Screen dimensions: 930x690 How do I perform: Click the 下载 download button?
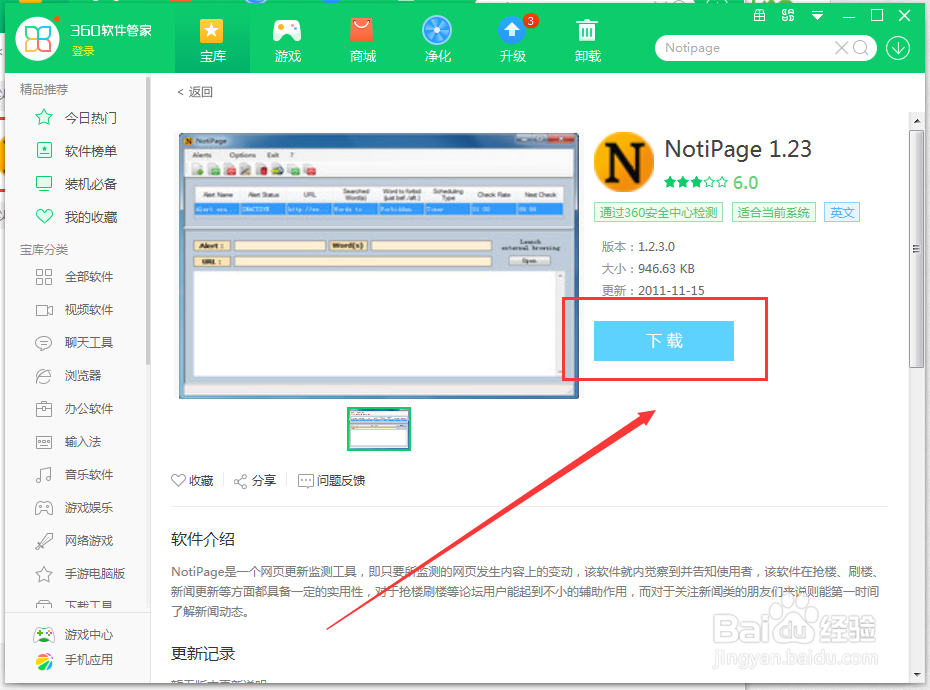(x=664, y=341)
